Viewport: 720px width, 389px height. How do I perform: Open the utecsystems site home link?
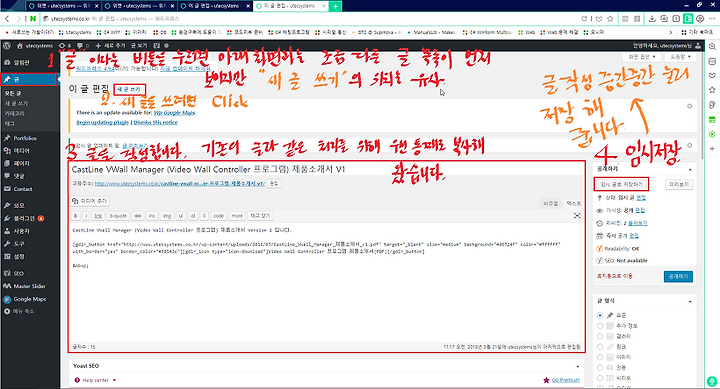click(x=35, y=46)
